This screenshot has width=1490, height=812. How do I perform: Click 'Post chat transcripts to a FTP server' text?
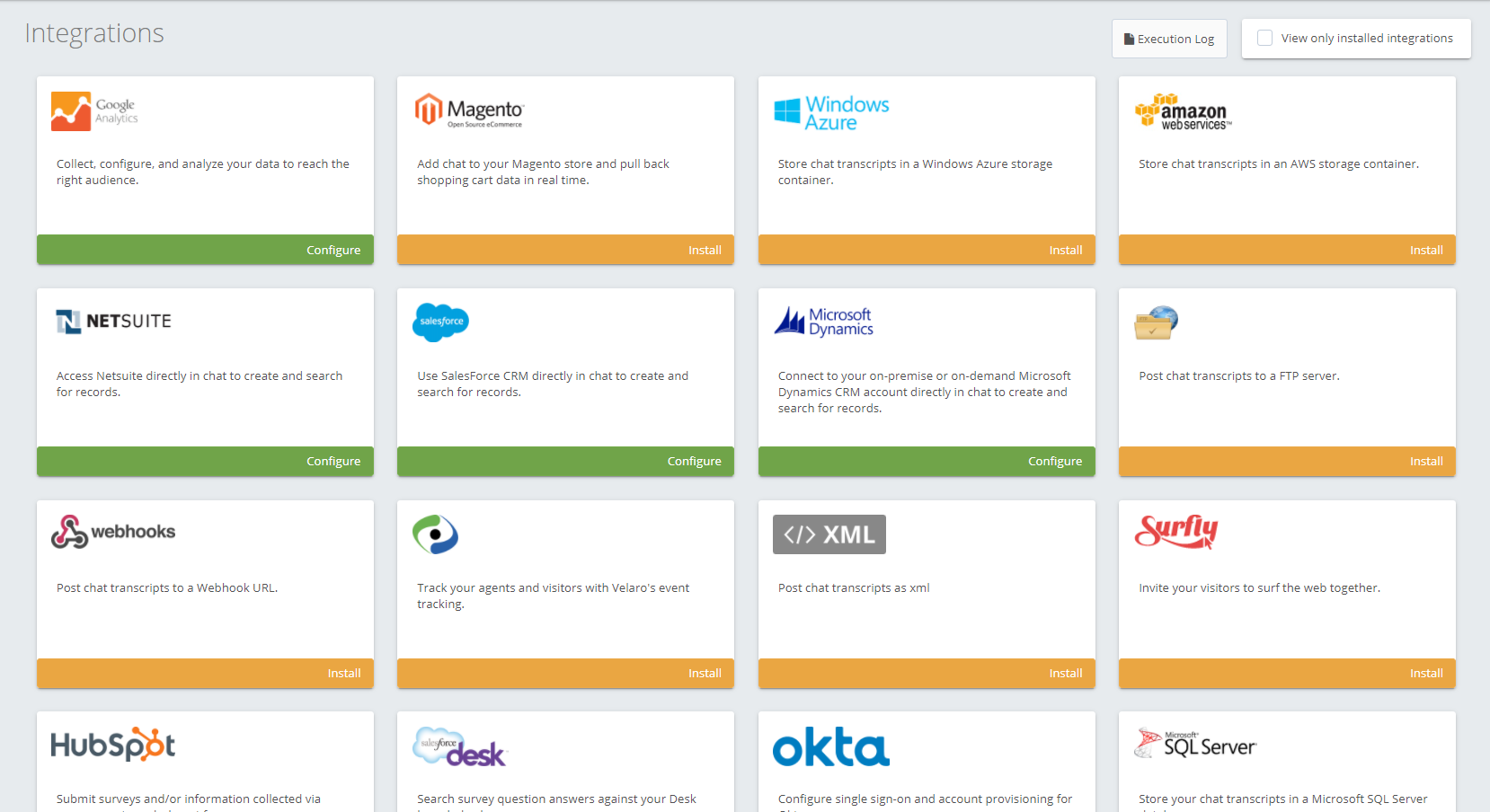pos(1239,375)
